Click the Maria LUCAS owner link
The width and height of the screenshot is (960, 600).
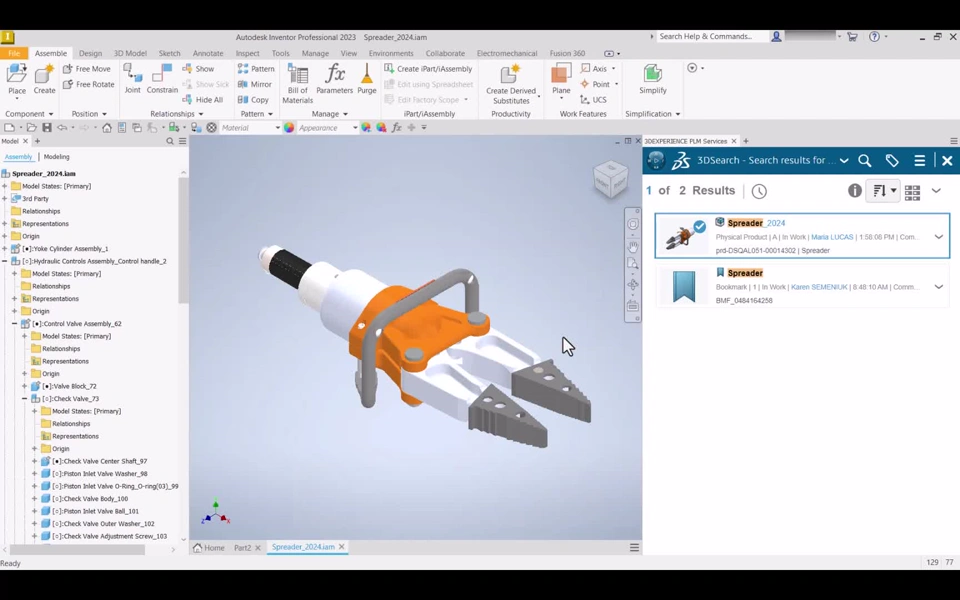click(x=832, y=237)
